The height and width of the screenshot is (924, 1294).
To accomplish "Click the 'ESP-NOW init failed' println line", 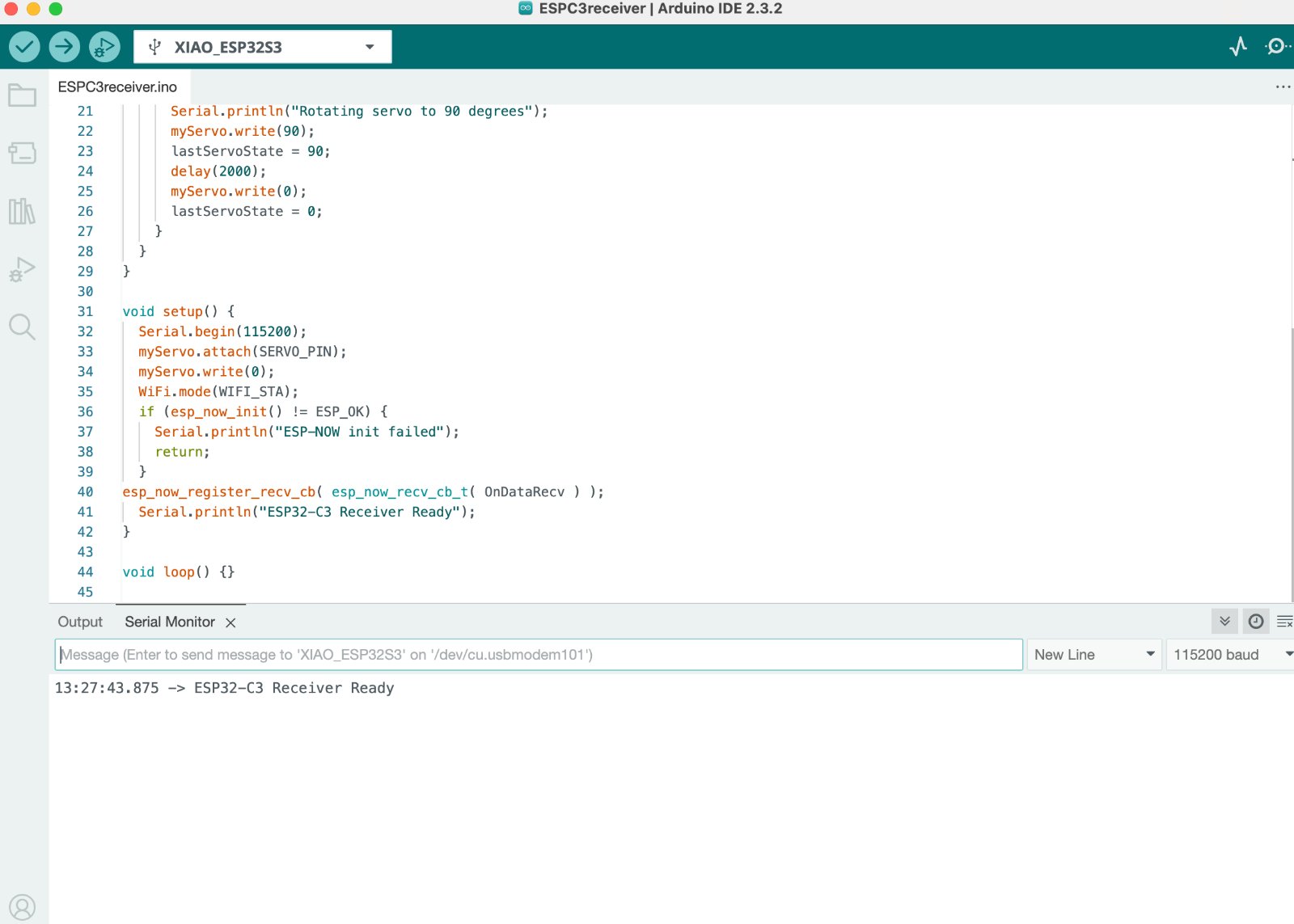I will point(307,432).
